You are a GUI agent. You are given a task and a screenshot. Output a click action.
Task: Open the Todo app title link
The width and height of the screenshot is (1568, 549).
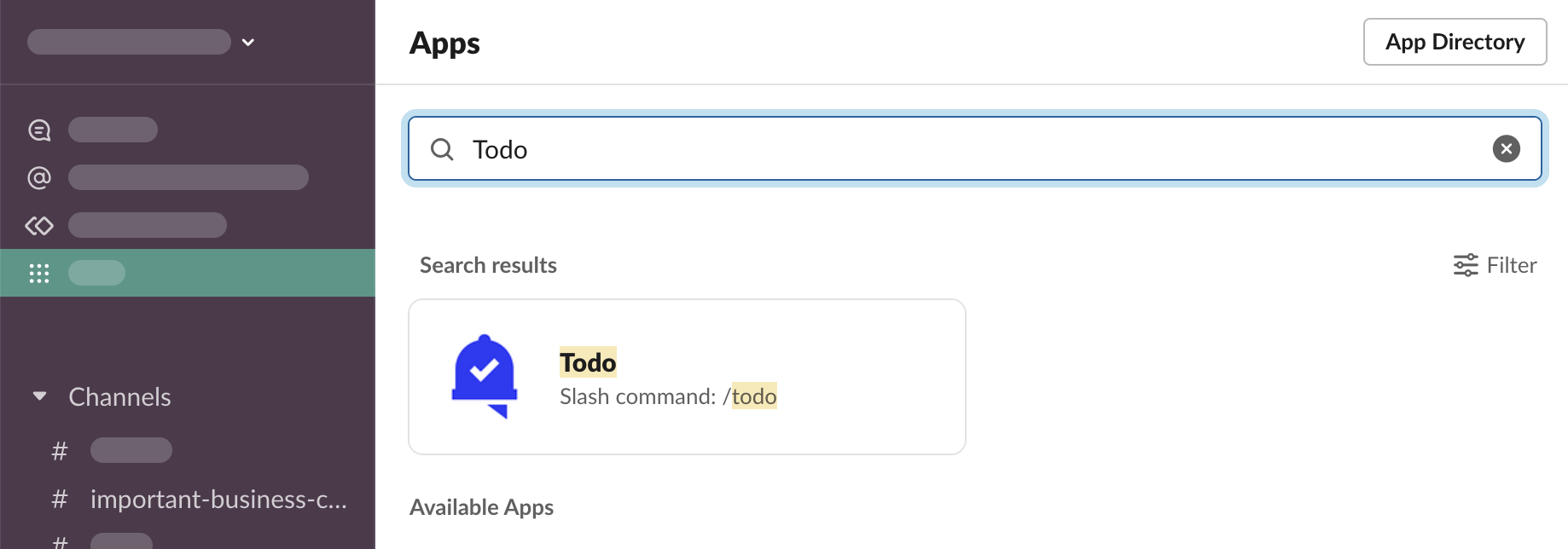click(588, 362)
